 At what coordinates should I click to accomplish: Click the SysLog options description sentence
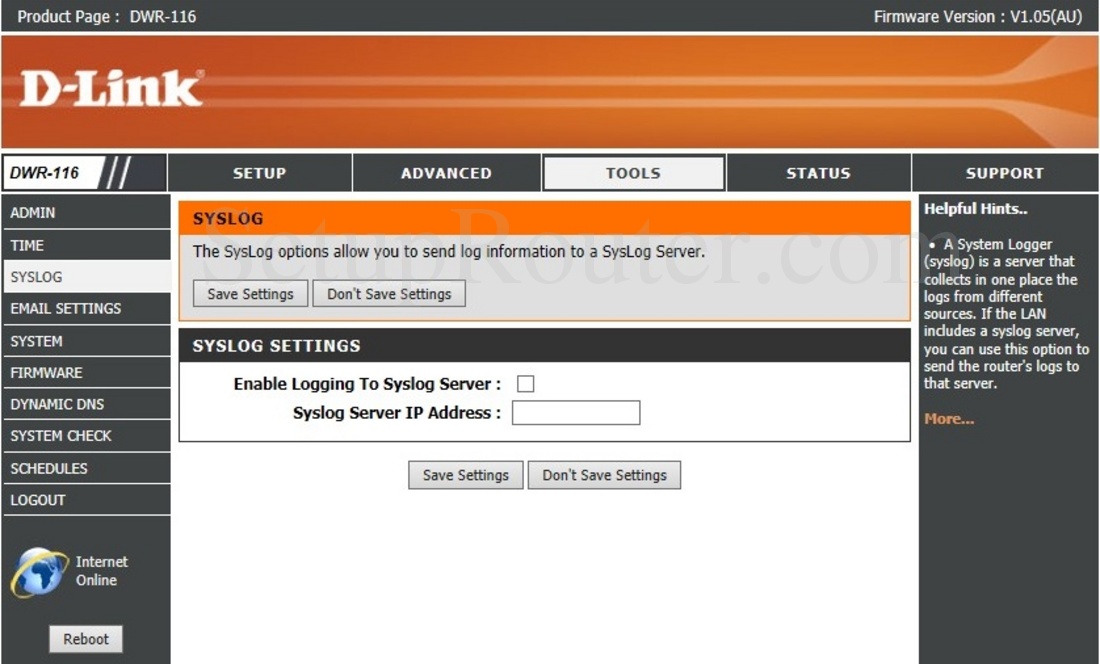tap(449, 252)
